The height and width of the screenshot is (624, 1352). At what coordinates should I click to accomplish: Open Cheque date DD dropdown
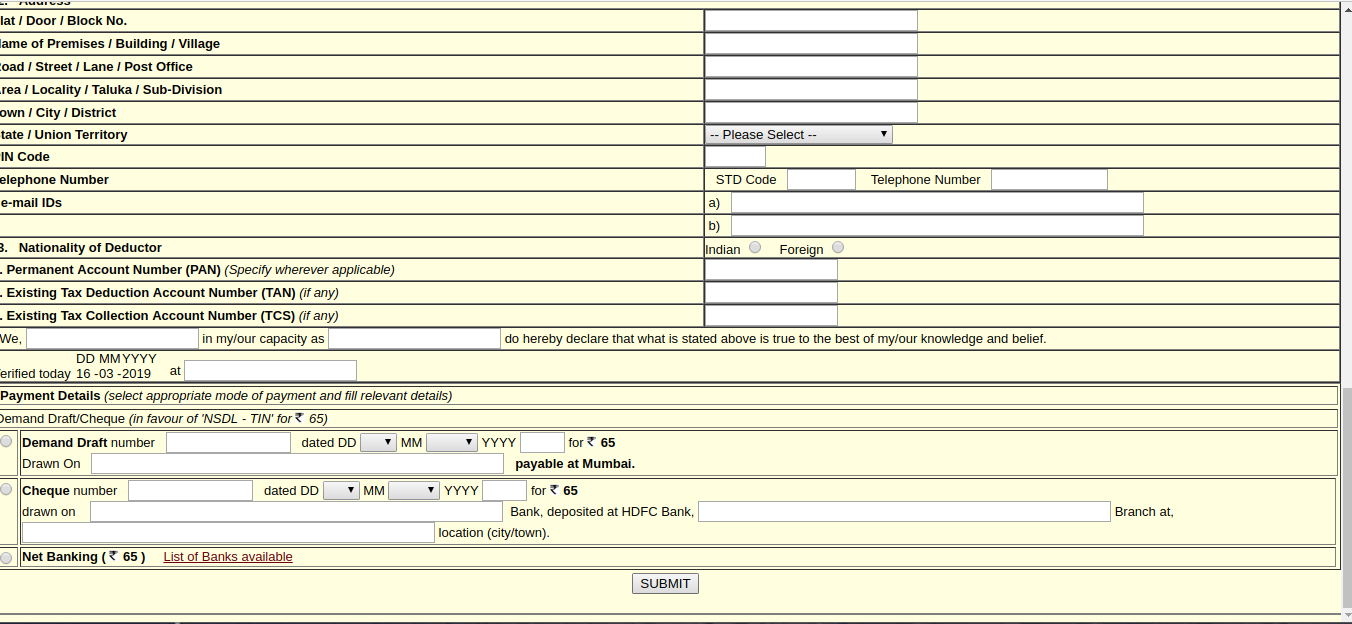341,490
